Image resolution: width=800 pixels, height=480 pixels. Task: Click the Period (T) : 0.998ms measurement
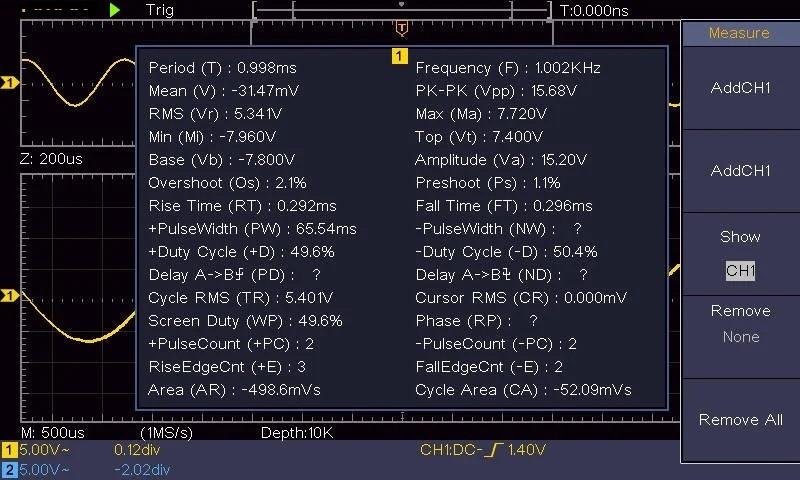pyautogui.click(x=222, y=68)
